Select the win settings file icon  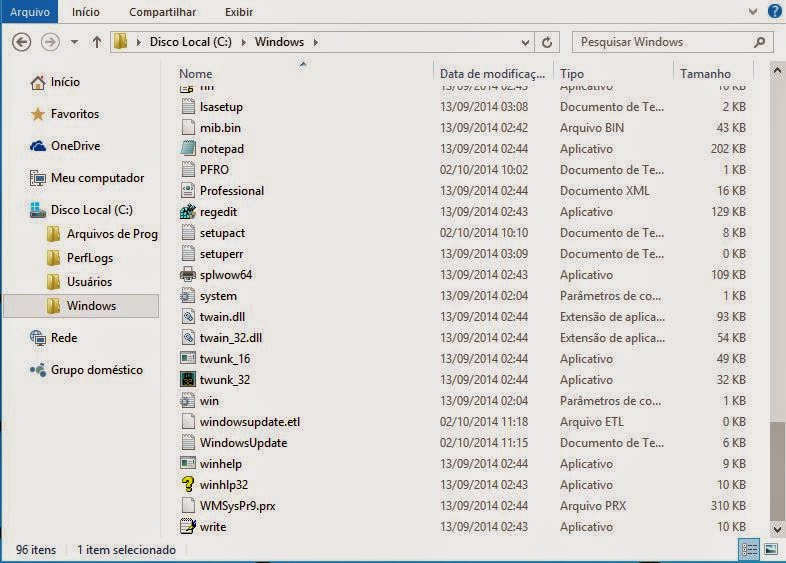188,401
